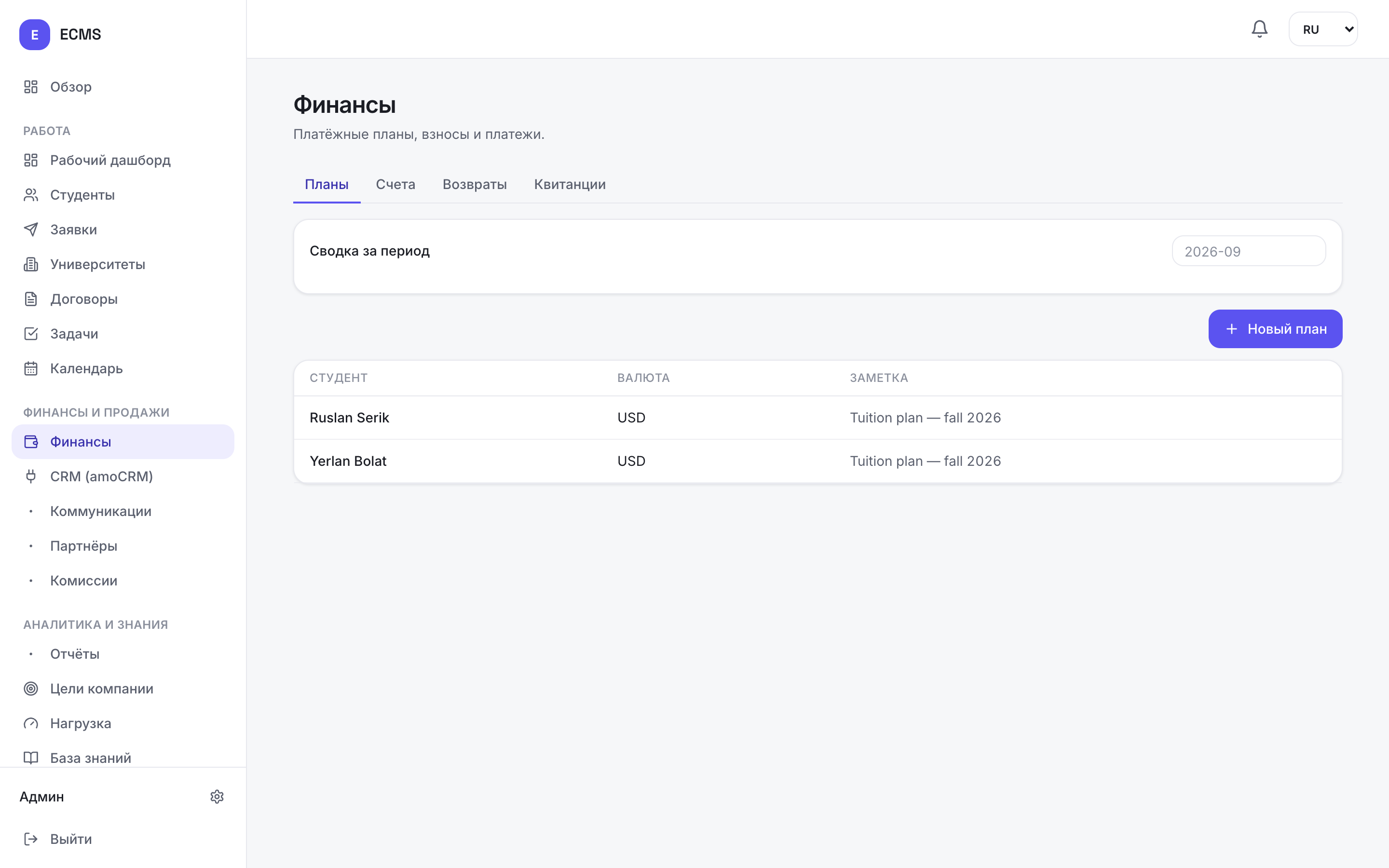The height and width of the screenshot is (868, 1389).
Task: Click the Заявки paper-plane icon
Action: 31,230
